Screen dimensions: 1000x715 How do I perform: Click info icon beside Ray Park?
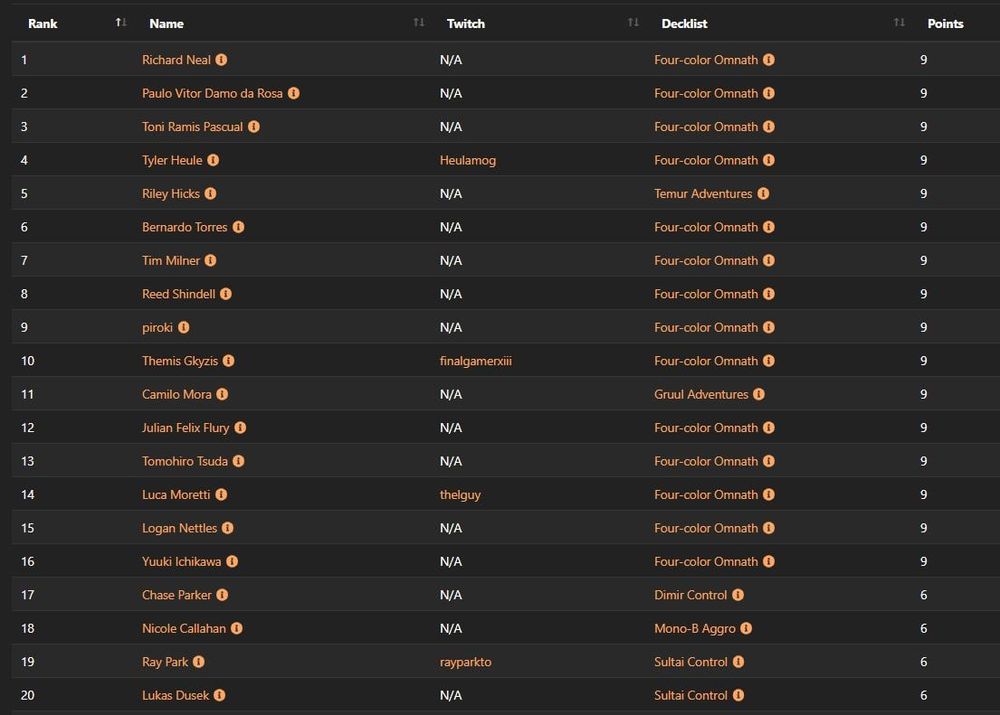coord(199,662)
